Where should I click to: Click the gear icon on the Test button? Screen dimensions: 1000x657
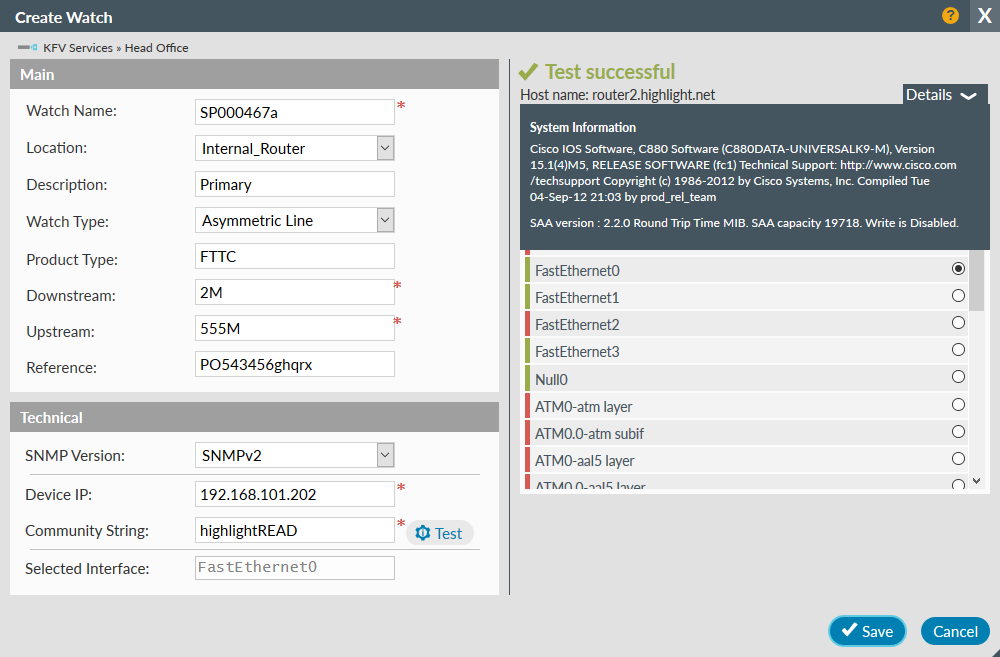[x=423, y=532]
